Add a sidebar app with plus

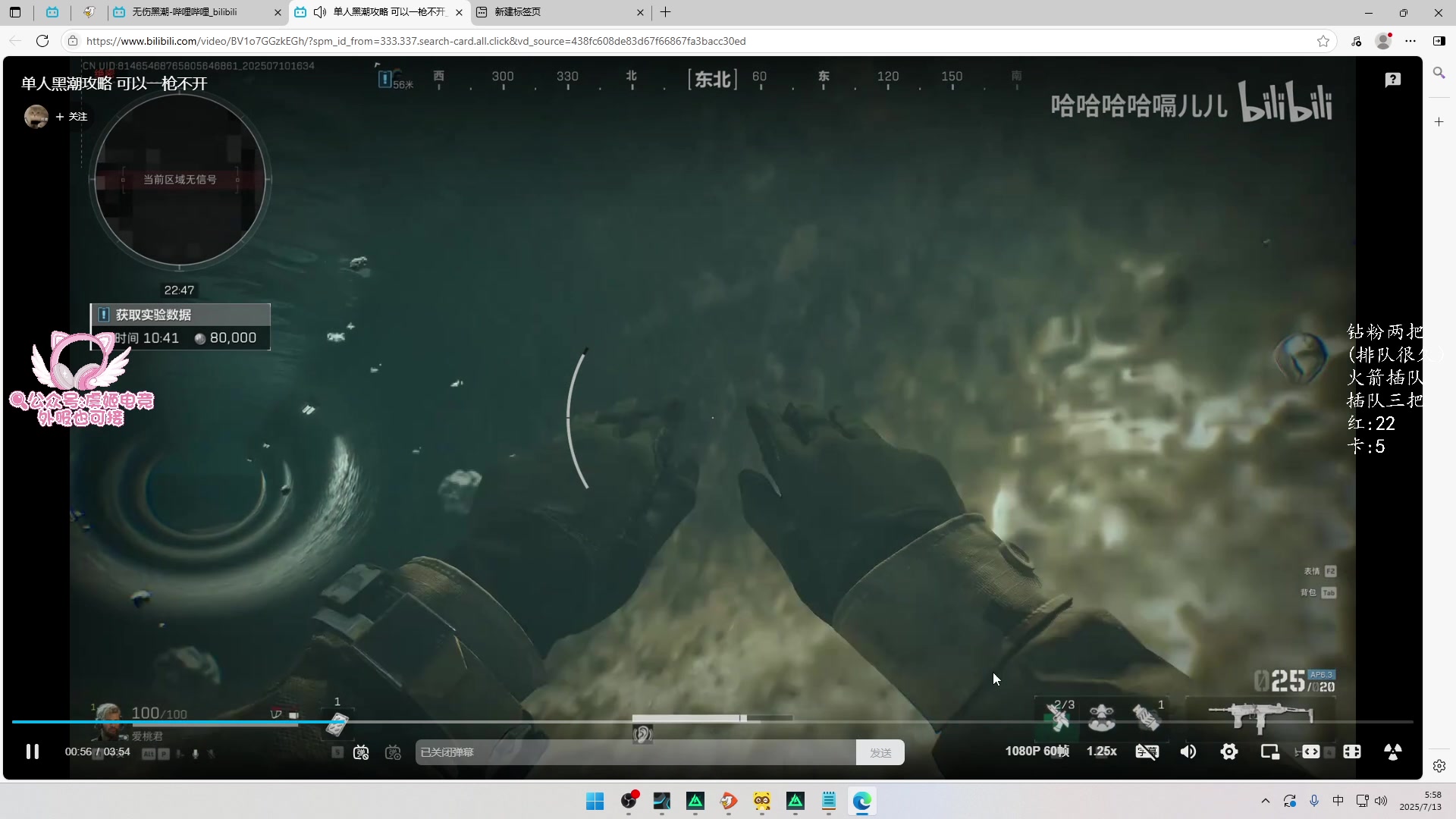1439,121
